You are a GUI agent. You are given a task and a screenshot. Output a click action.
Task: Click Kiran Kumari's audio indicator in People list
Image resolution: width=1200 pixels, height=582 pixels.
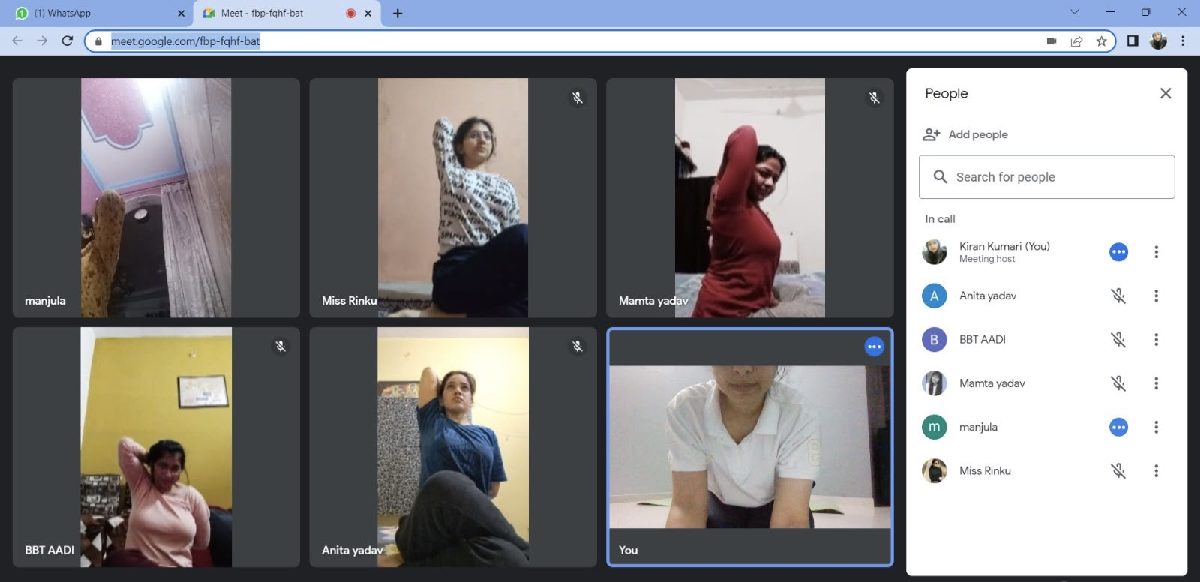1118,252
